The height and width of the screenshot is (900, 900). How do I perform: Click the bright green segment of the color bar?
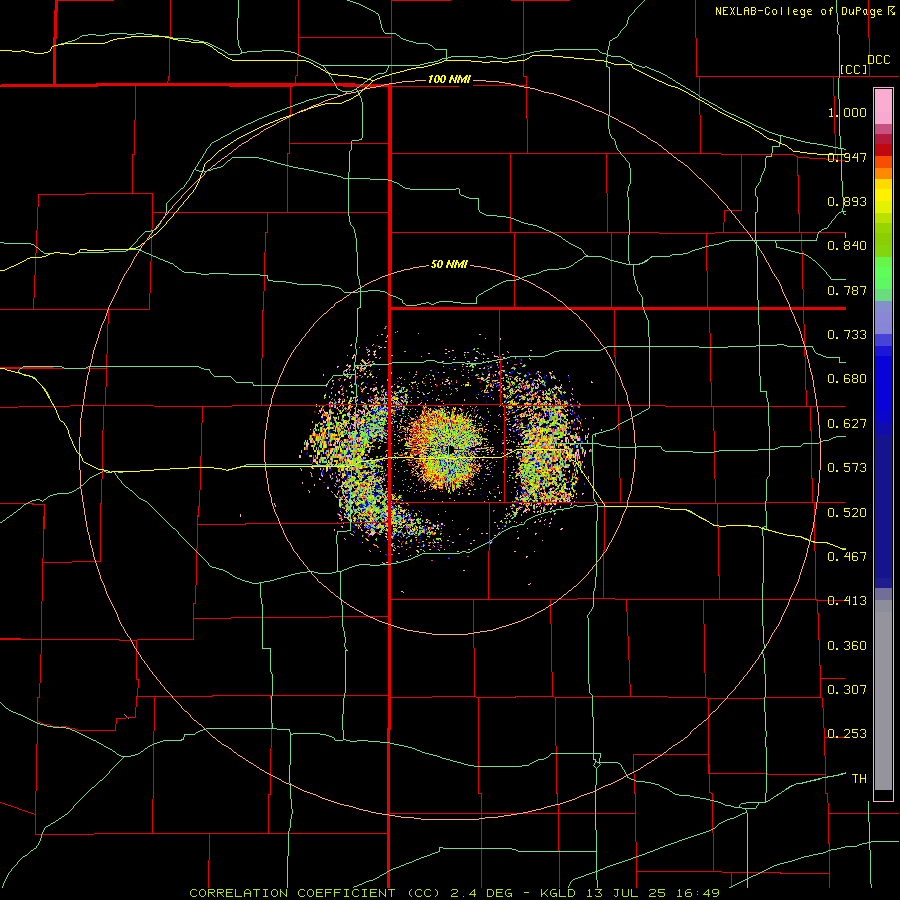pyautogui.click(x=883, y=273)
